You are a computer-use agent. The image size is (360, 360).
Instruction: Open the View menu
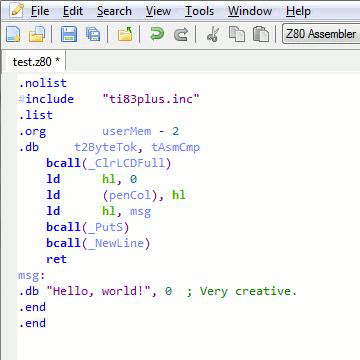158,11
